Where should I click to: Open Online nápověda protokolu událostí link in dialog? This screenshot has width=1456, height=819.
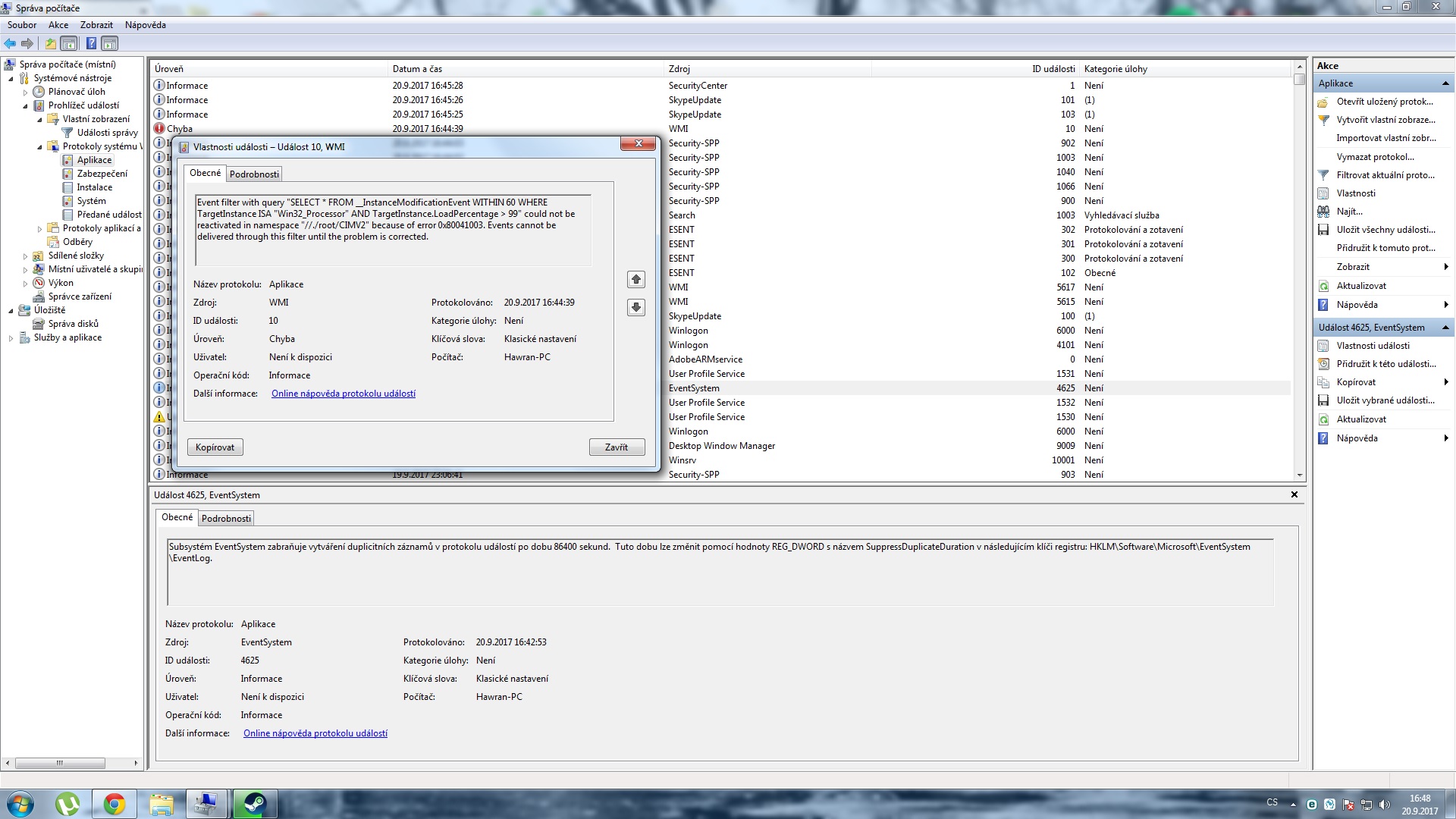[343, 394]
